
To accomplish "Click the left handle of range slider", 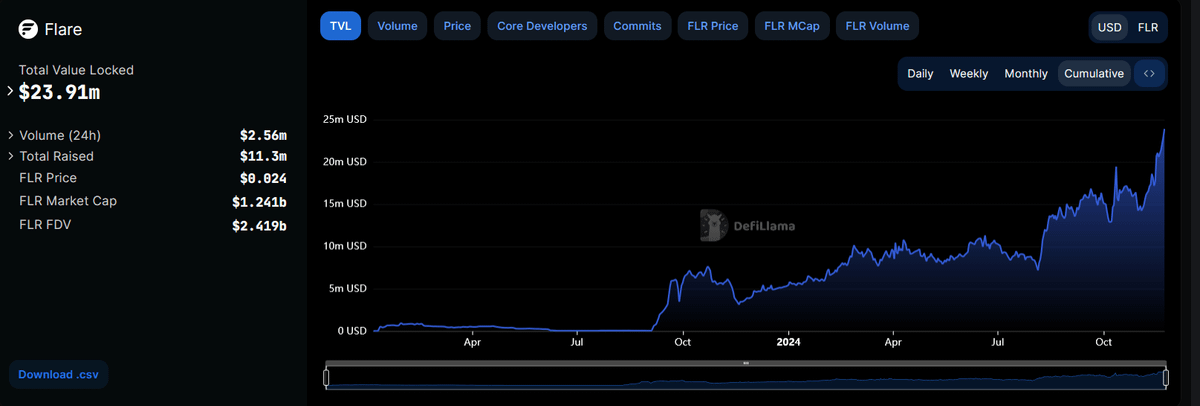I will (326, 377).
